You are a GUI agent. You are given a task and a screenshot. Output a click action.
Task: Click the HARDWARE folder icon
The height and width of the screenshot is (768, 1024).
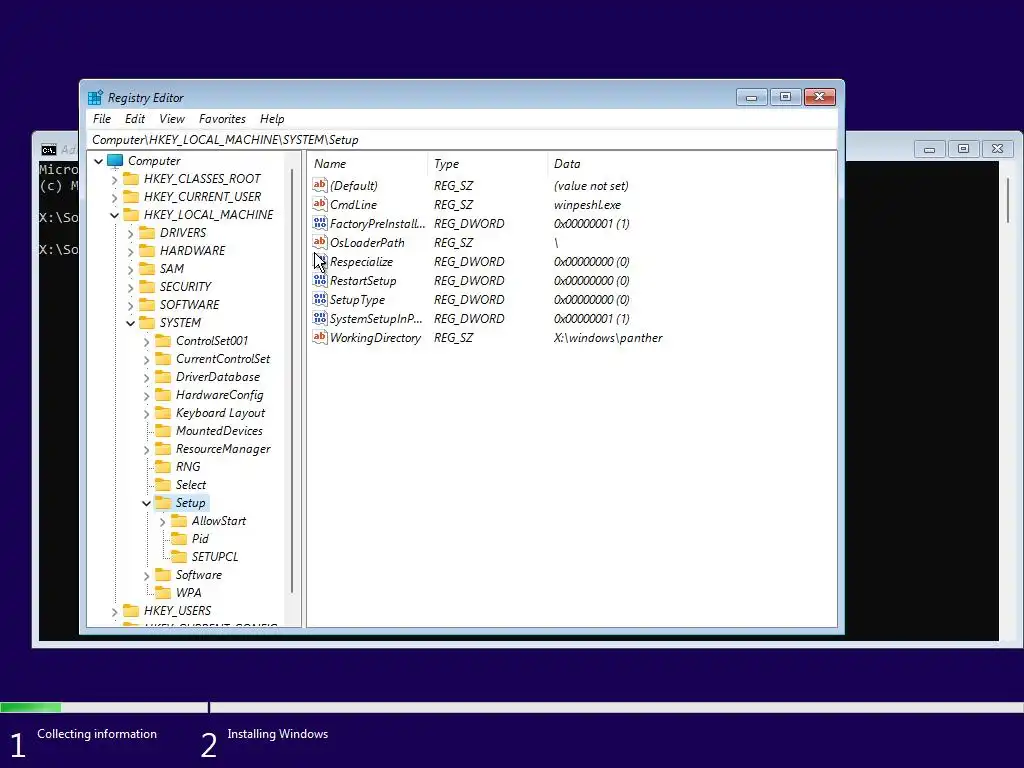(x=147, y=251)
